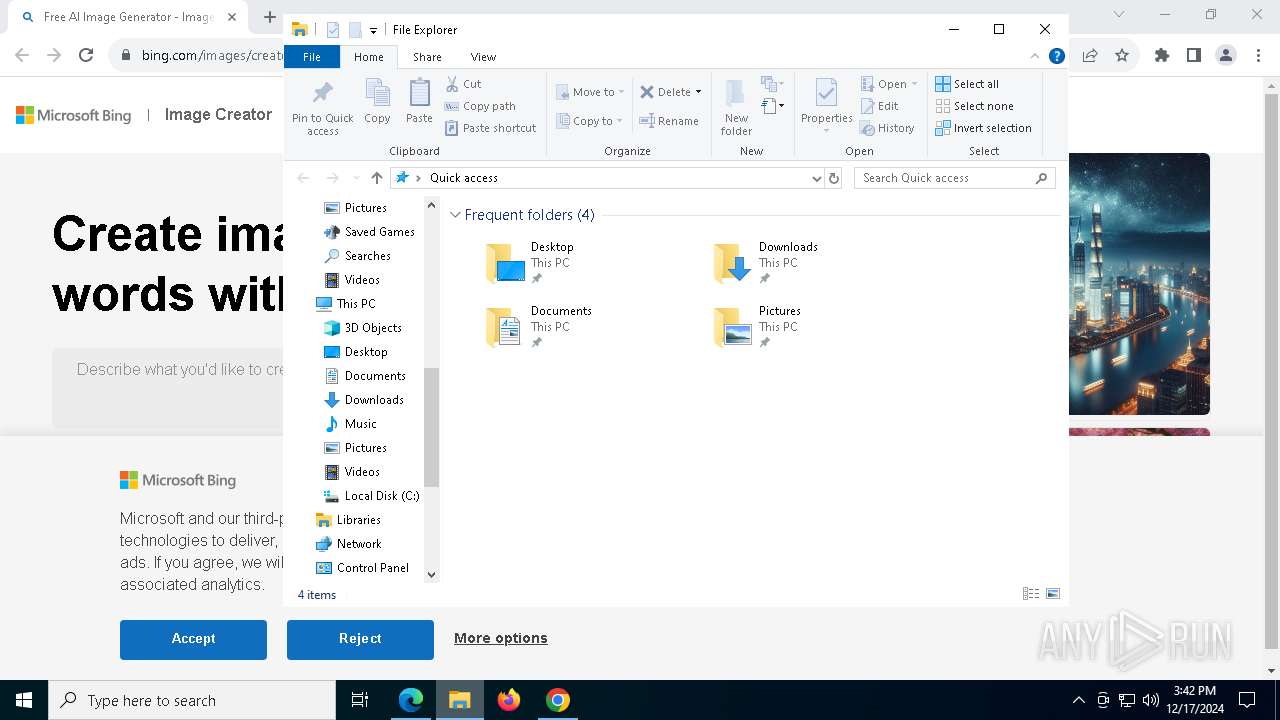This screenshot has width=1280, height=720.
Task: Open a new Chrome tab
Action: 270,17
